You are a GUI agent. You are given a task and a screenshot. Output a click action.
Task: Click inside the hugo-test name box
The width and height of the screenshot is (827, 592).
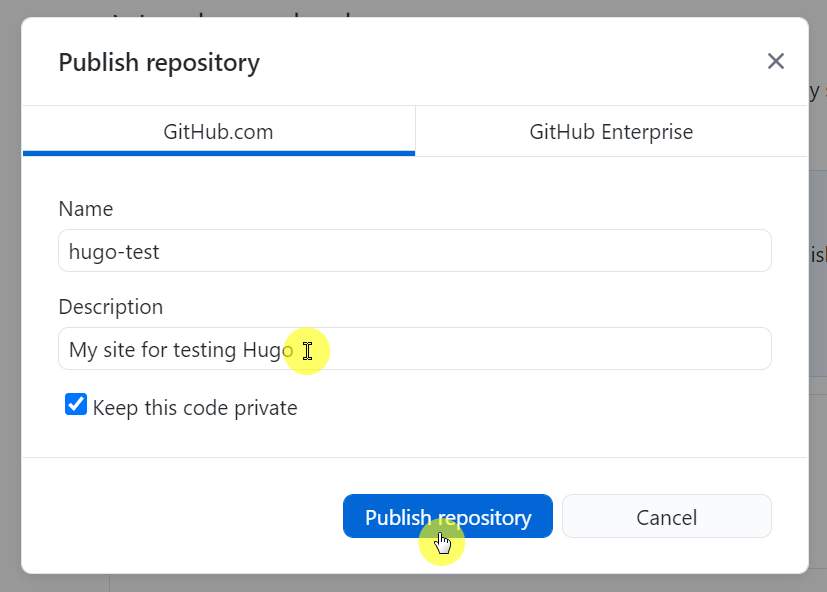click(414, 251)
